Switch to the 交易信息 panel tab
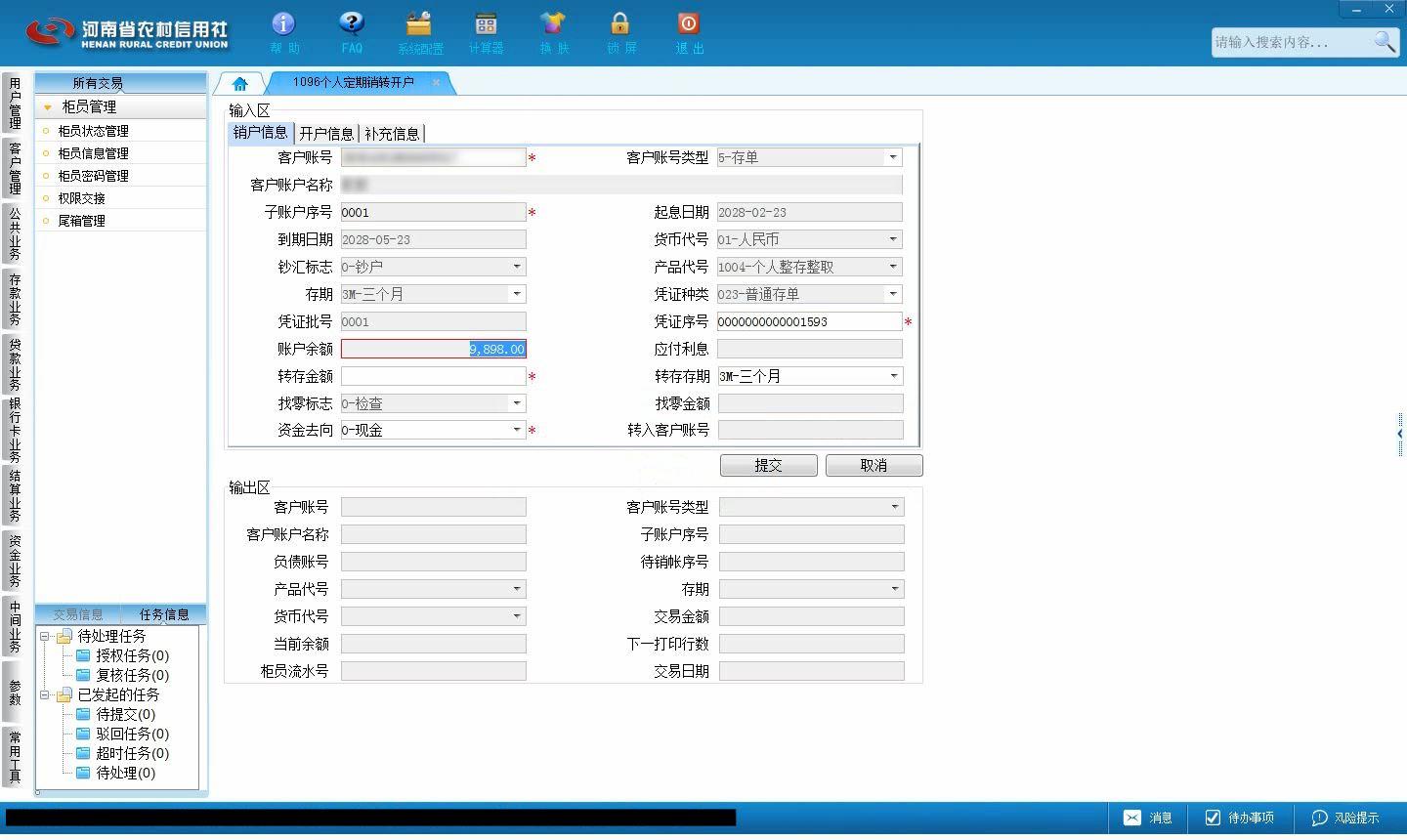This screenshot has height=840, width=1407. (78, 614)
